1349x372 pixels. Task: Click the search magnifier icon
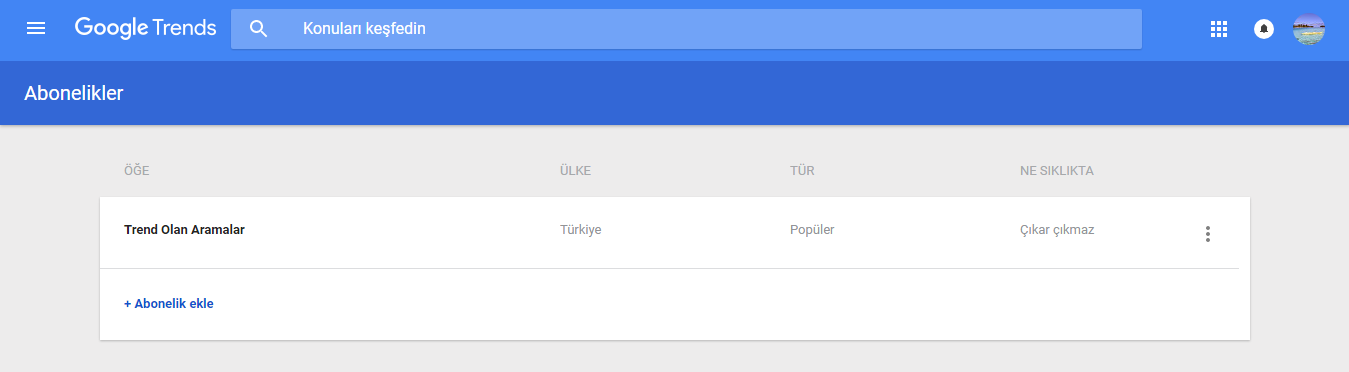(x=259, y=29)
